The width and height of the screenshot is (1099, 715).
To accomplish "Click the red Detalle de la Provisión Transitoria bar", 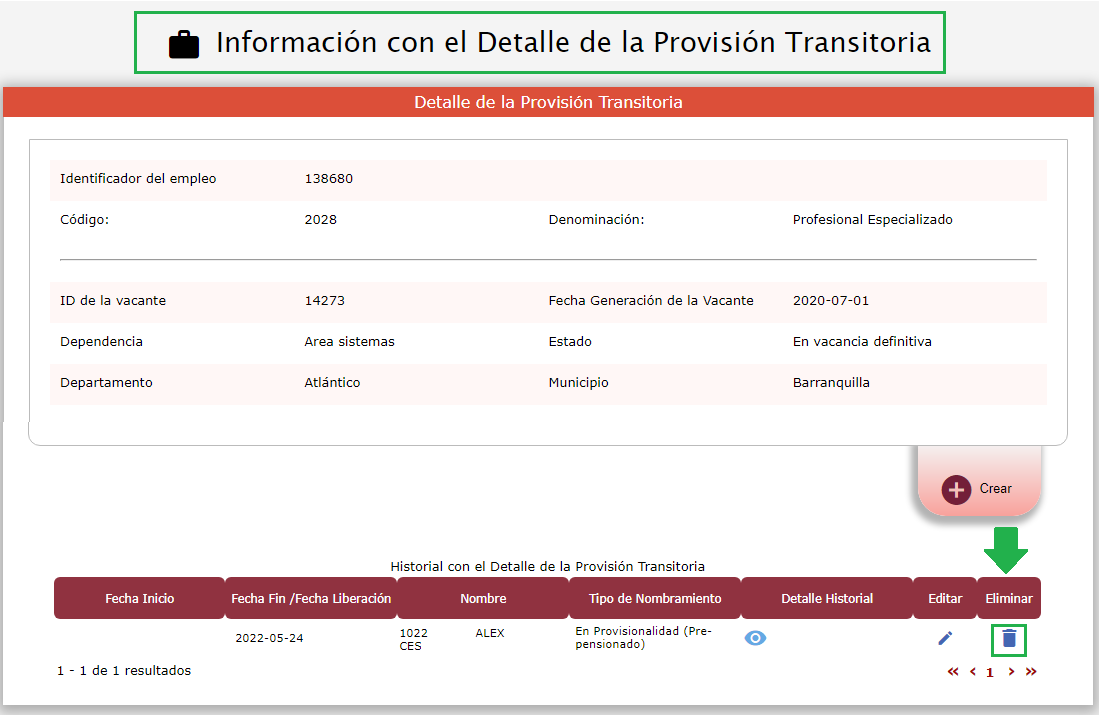I will (549, 102).
